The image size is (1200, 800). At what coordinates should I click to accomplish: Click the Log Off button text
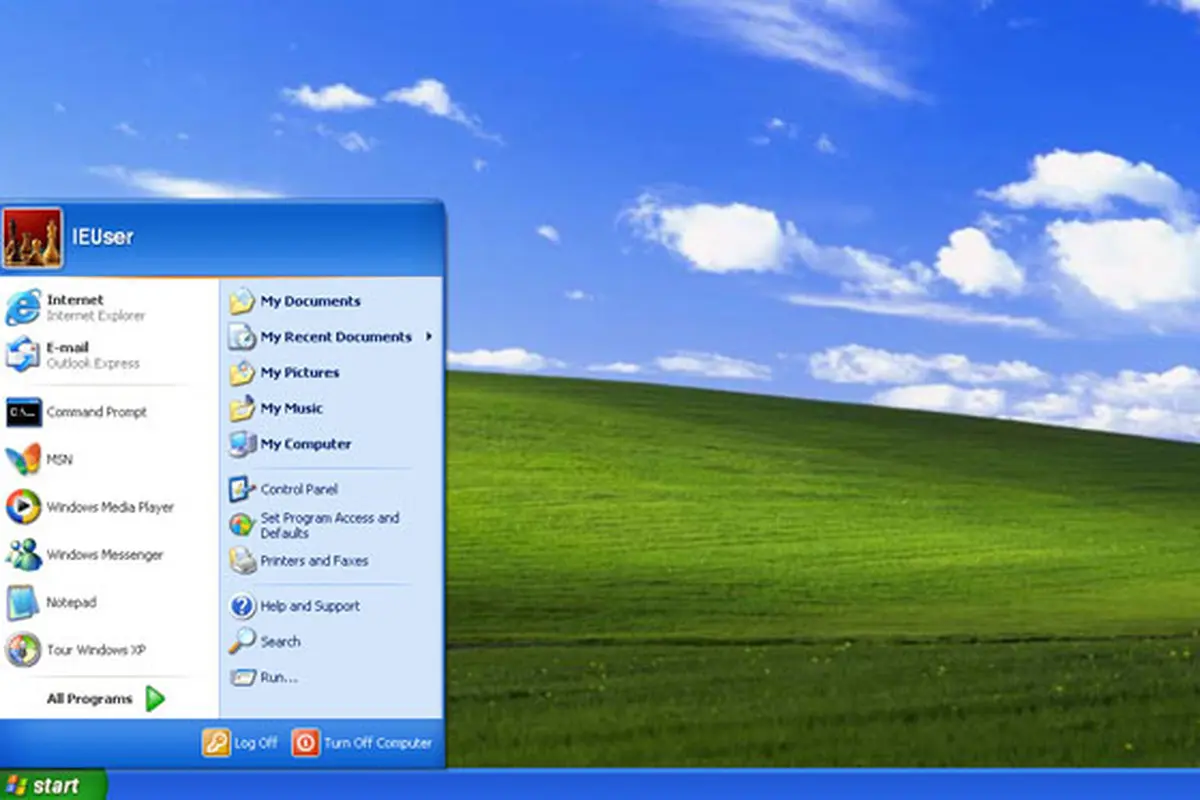click(256, 743)
